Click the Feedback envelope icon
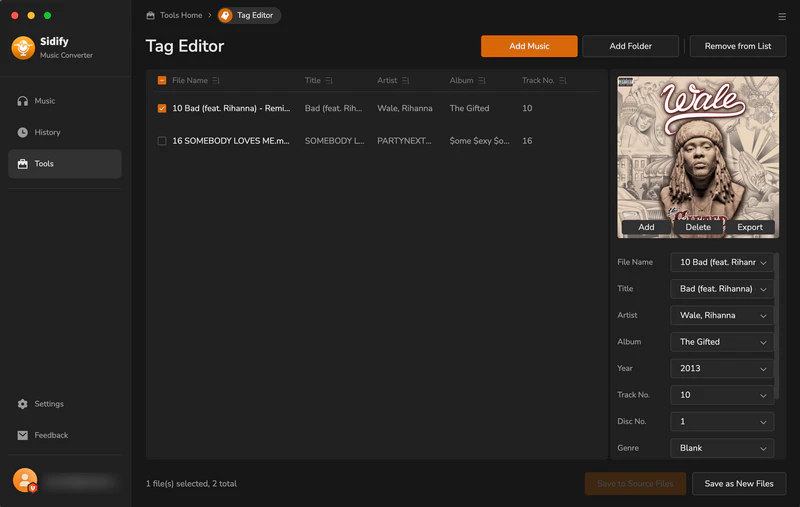The width and height of the screenshot is (800, 507). (22, 436)
